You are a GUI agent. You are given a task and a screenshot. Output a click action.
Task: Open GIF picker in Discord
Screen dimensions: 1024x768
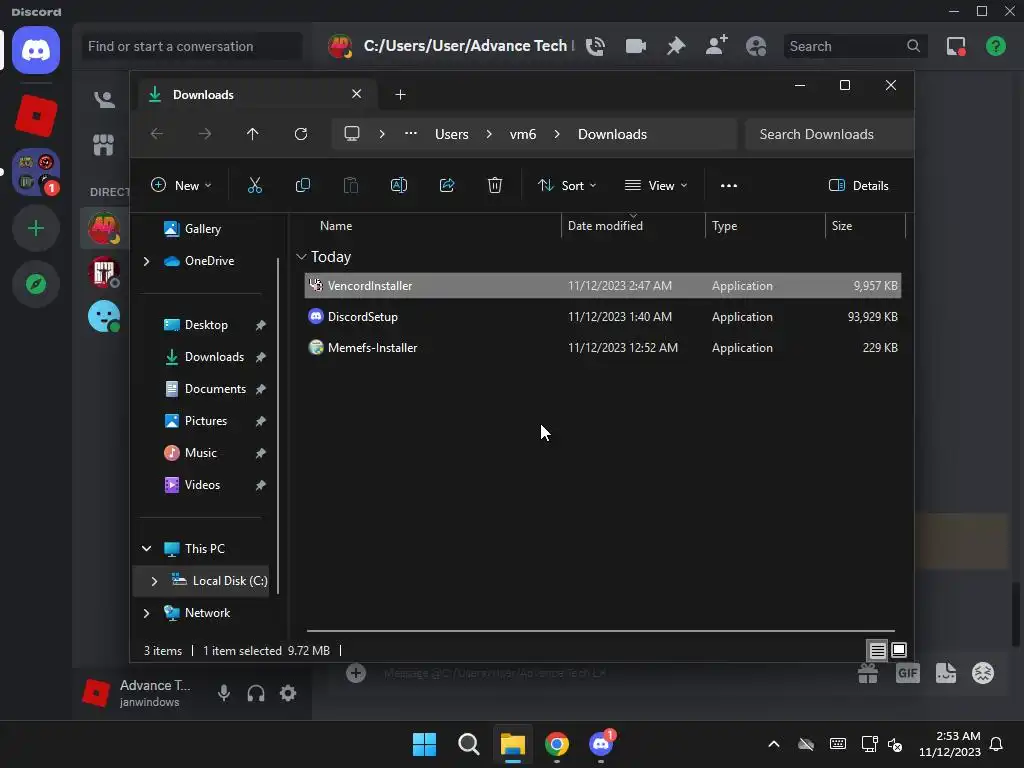pyautogui.click(x=908, y=673)
